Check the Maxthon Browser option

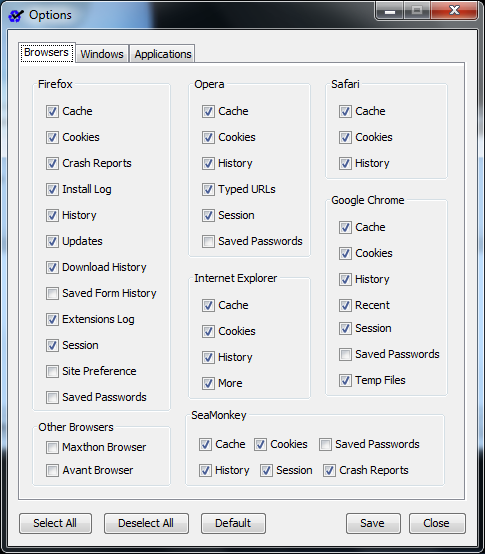(52, 447)
